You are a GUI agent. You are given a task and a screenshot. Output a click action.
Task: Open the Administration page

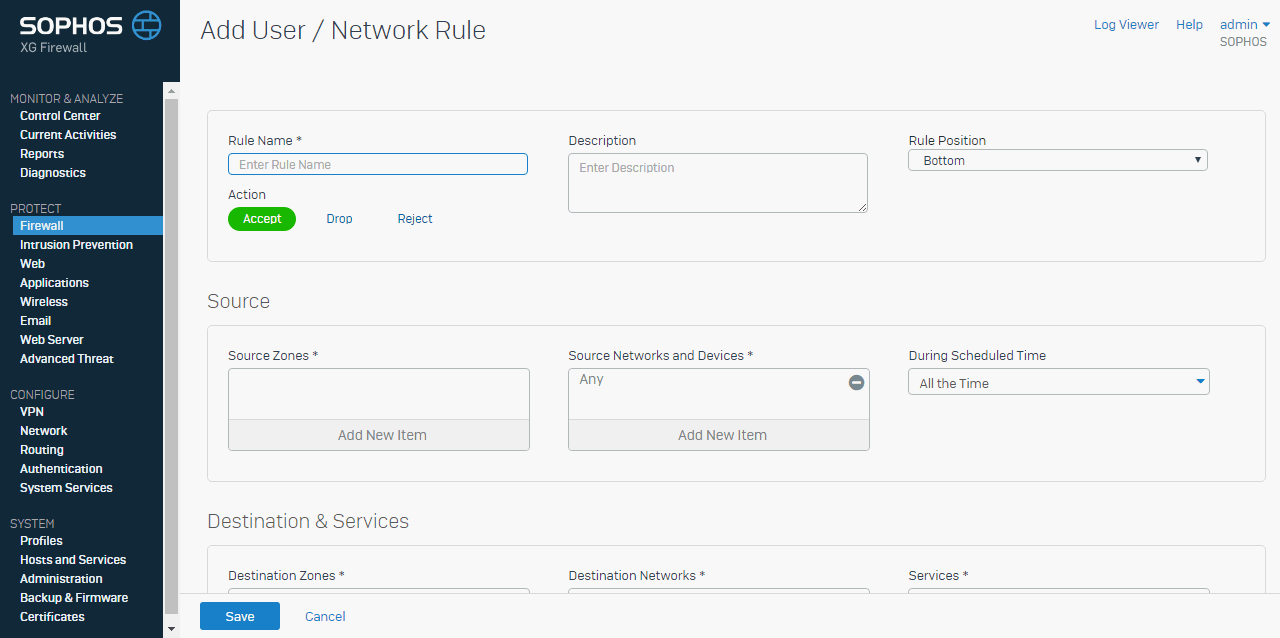tap(61, 579)
